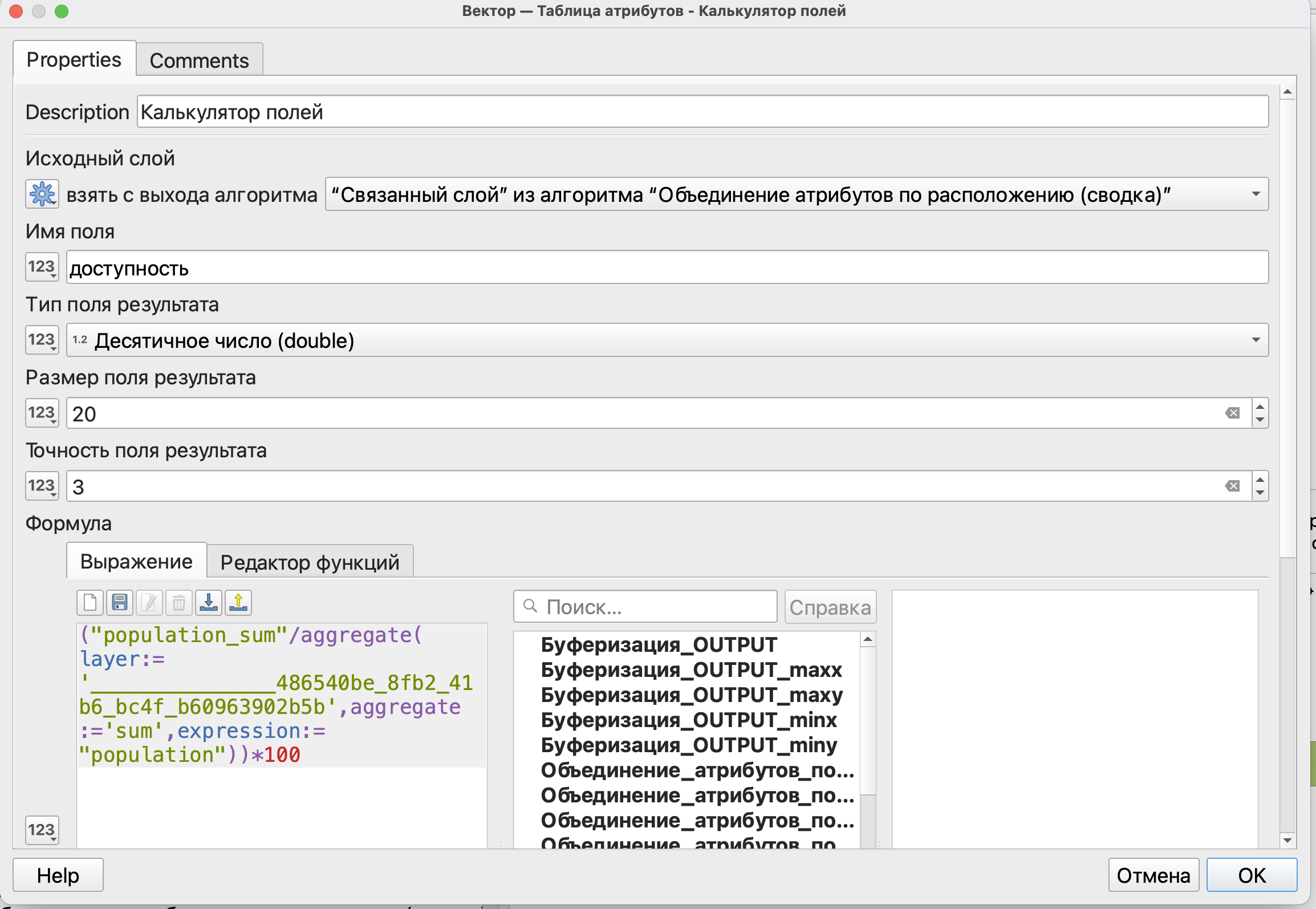Switch to the Comments tab

click(199, 60)
